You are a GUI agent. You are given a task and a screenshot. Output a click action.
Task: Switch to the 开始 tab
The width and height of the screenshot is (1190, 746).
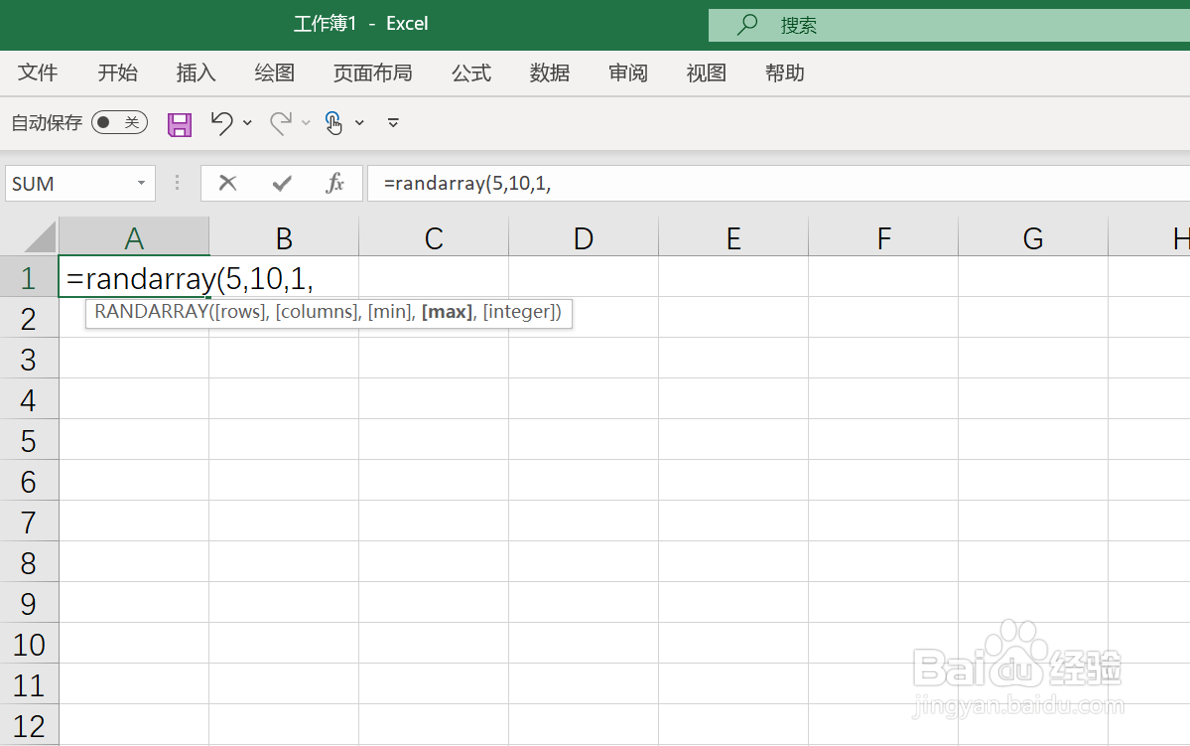(x=118, y=73)
